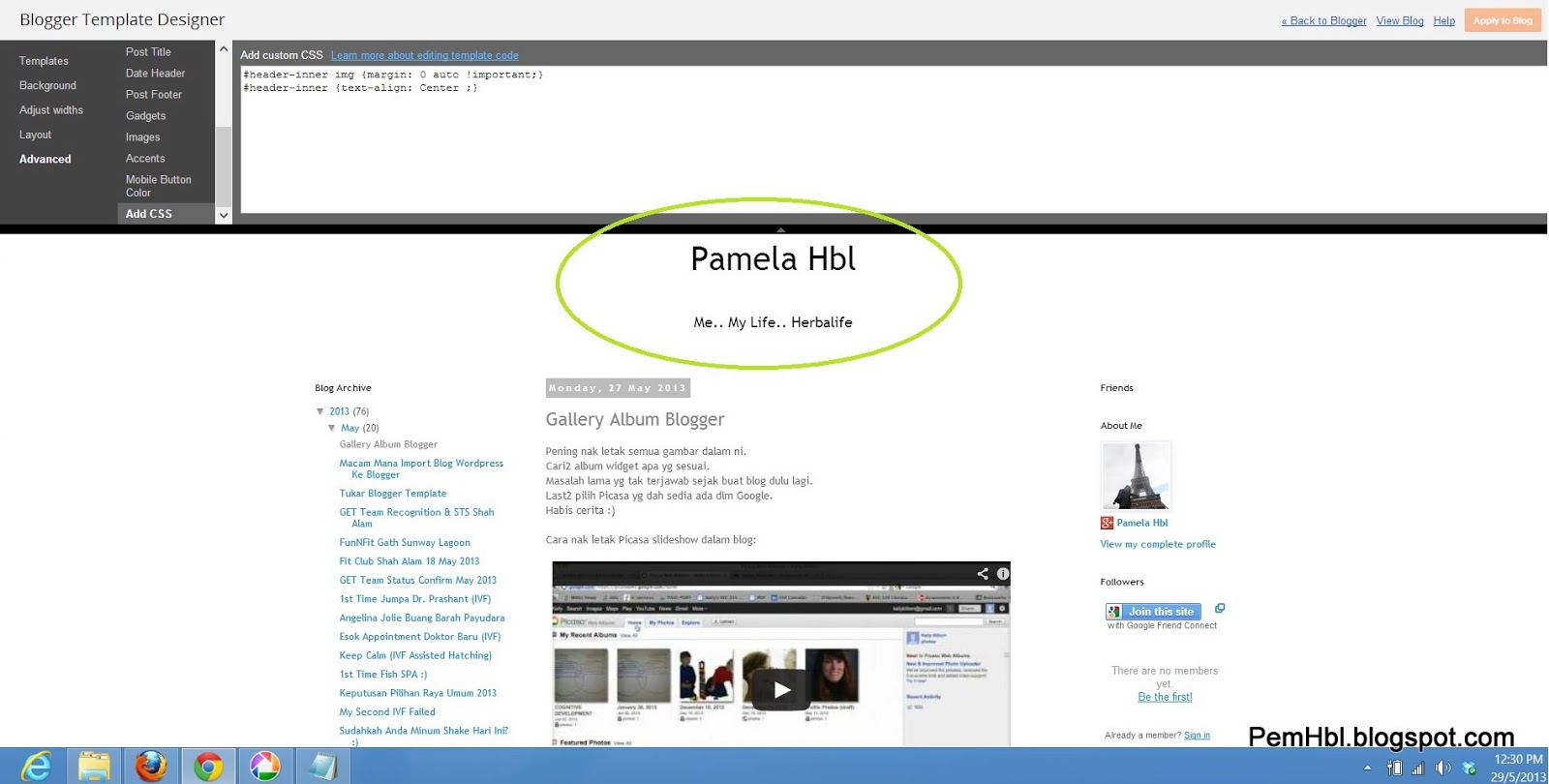Open Keputusan Pilihan Raya Umum 2013 link
This screenshot has height=784, width=1549.
click(x=417, y=693)
